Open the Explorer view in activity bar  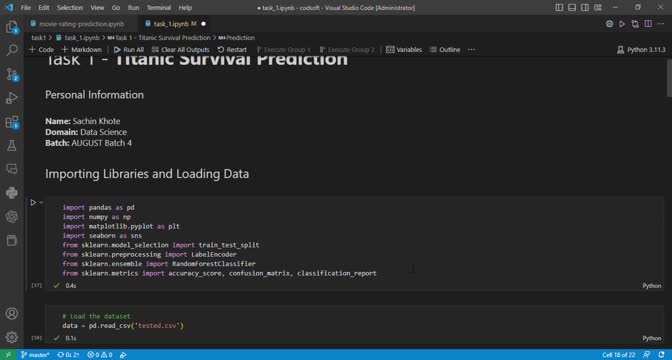[x=12, y=27]
